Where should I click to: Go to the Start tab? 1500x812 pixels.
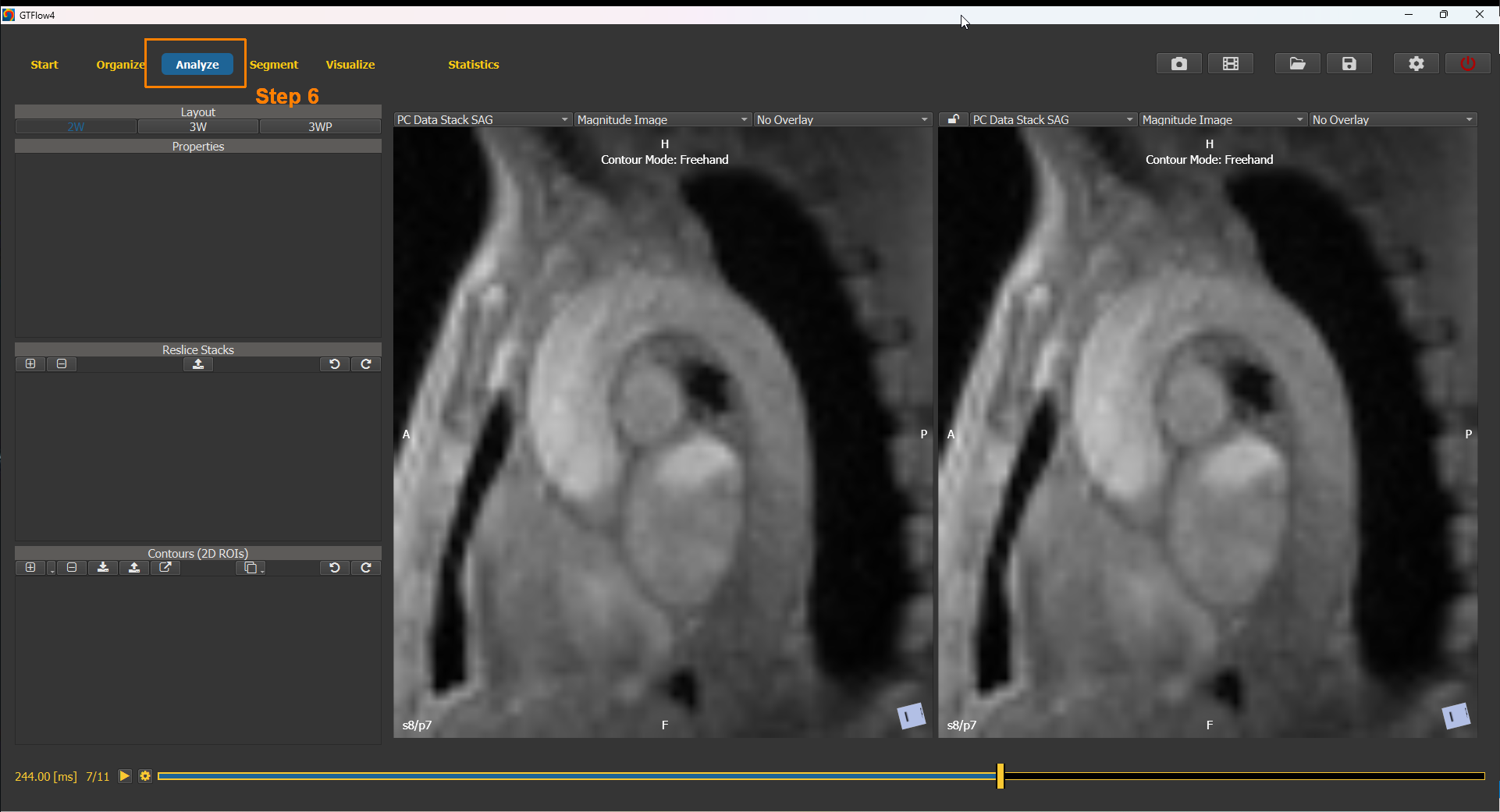click(x=44, y=65)
